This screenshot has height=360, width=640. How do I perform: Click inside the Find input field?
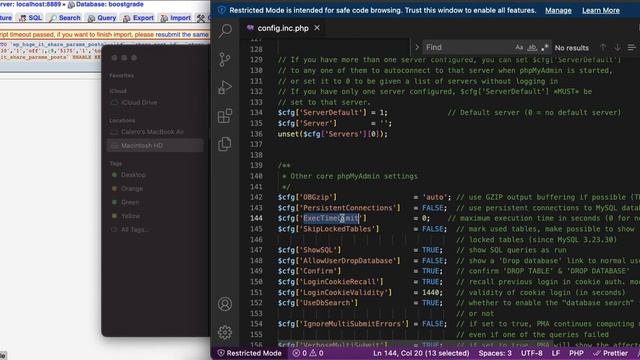point(467,47)
